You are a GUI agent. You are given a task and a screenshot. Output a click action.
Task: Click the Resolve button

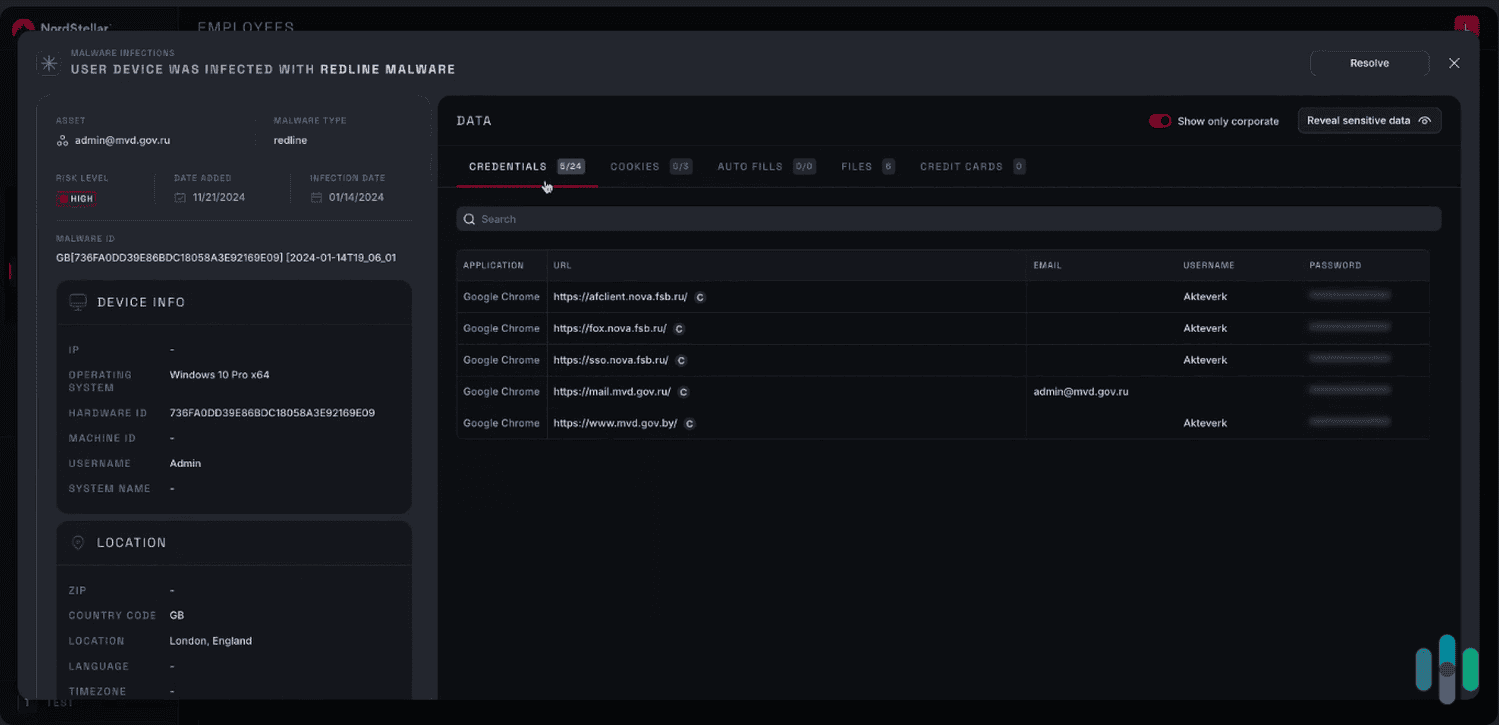(1369, 62)
